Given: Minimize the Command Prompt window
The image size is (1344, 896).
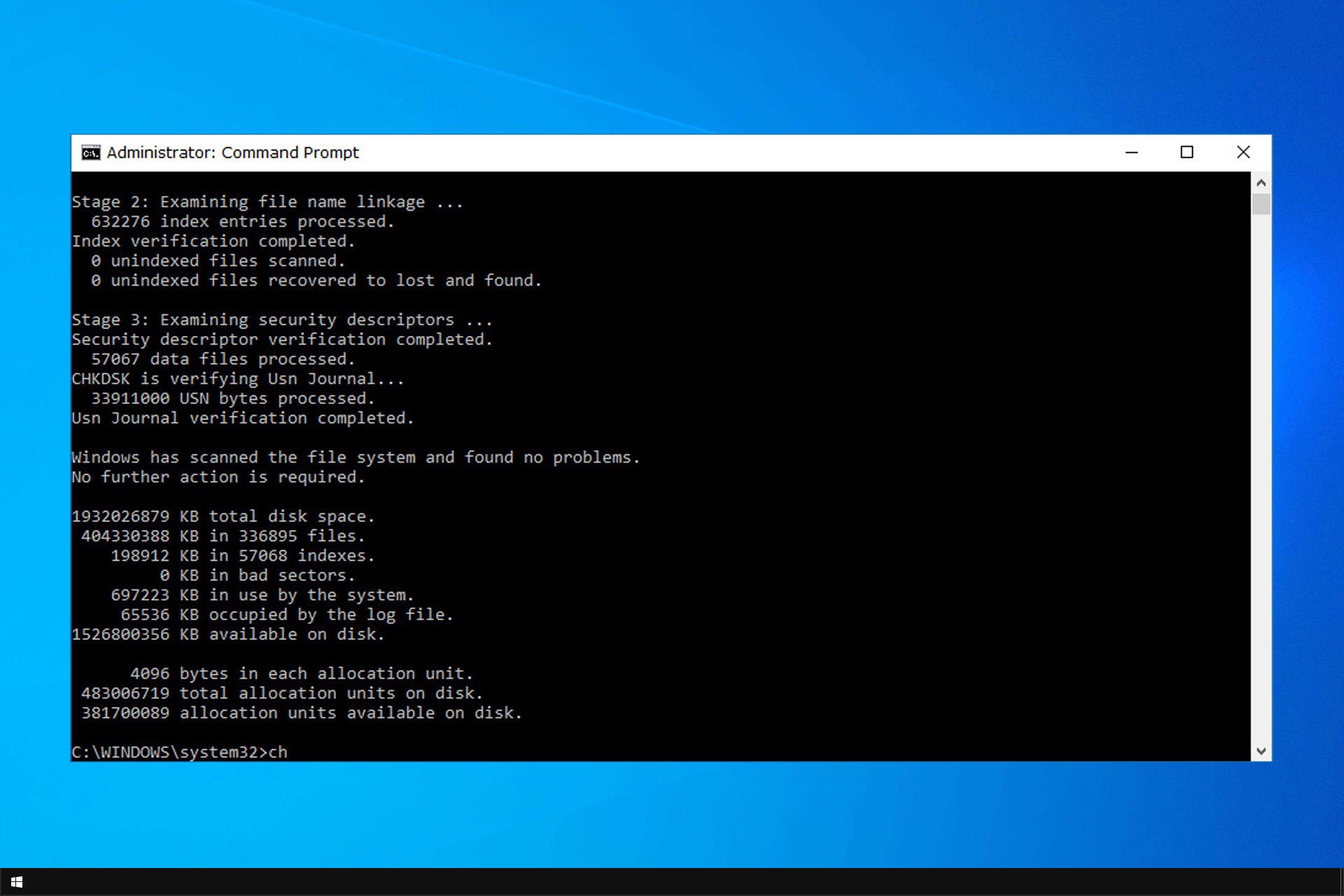Looking at the screenshot, I should [x=1131, y=153].
